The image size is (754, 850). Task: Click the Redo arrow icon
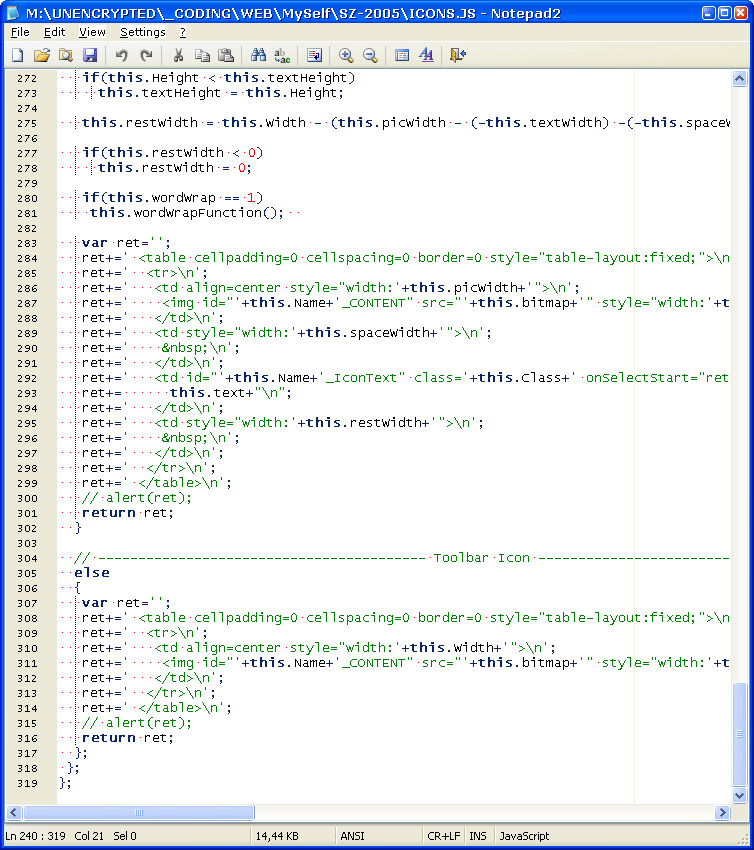point(146,55)
